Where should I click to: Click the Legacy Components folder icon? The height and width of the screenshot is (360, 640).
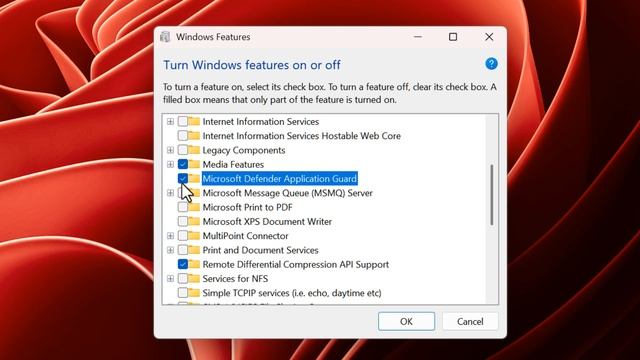[194, 150]
